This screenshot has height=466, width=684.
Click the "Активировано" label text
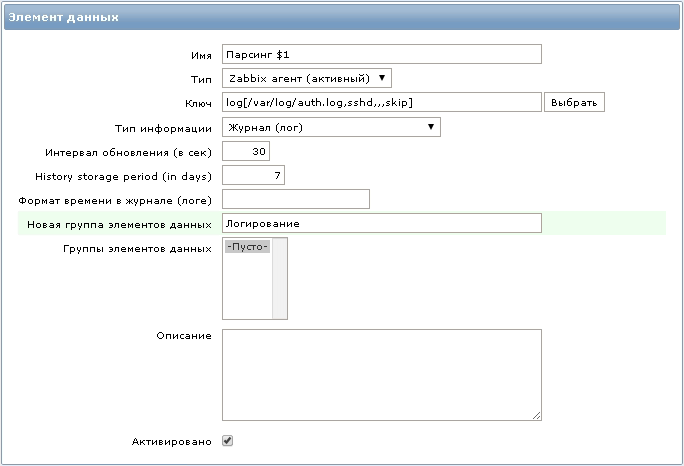(x=171, y=441)
